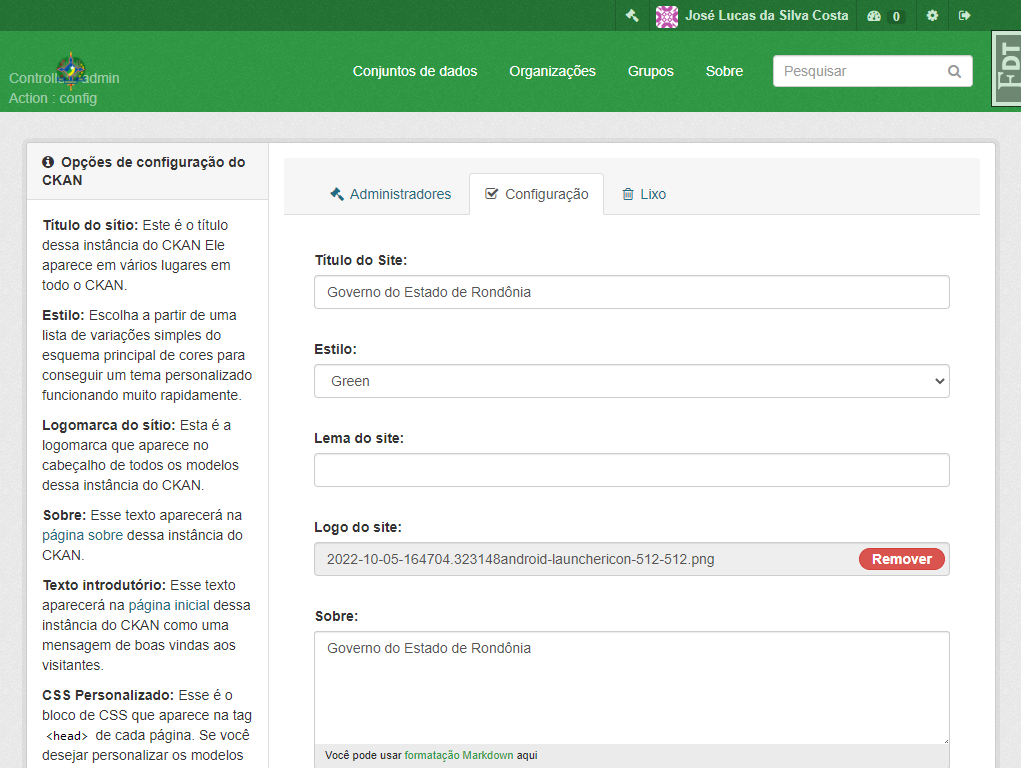Image resolution: width=1021 pixels, height=768 pixels.
Task: Open the user avatar for José Lucas
Action: (666, 16)
